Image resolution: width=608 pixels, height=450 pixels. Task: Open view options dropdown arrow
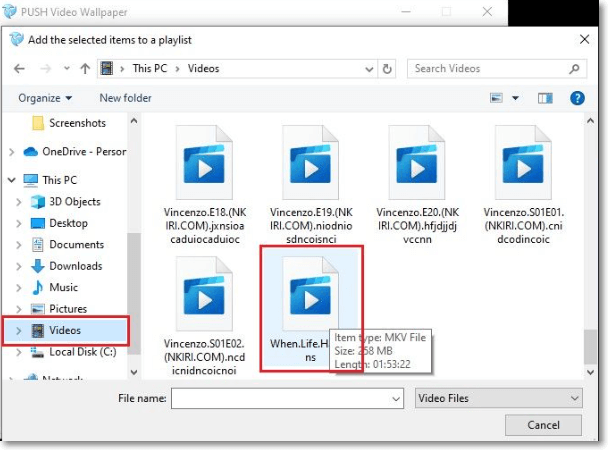515,98
